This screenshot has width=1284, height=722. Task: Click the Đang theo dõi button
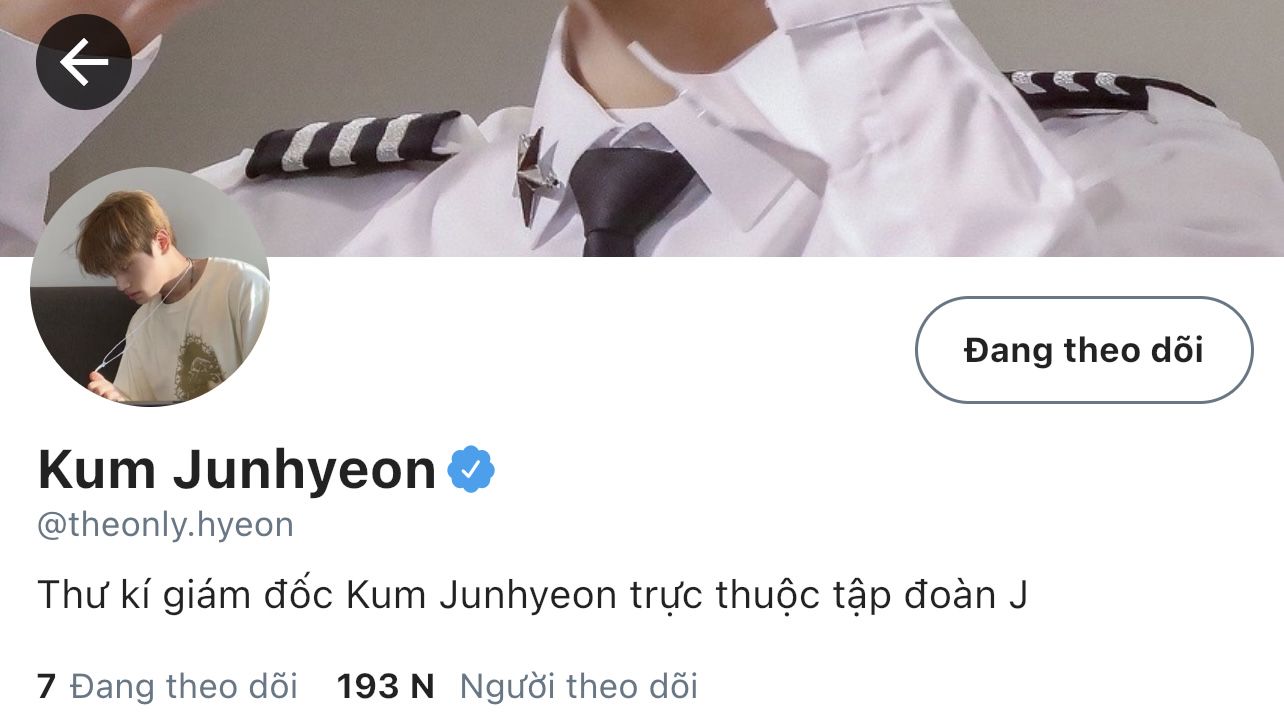click(1084, 350)
